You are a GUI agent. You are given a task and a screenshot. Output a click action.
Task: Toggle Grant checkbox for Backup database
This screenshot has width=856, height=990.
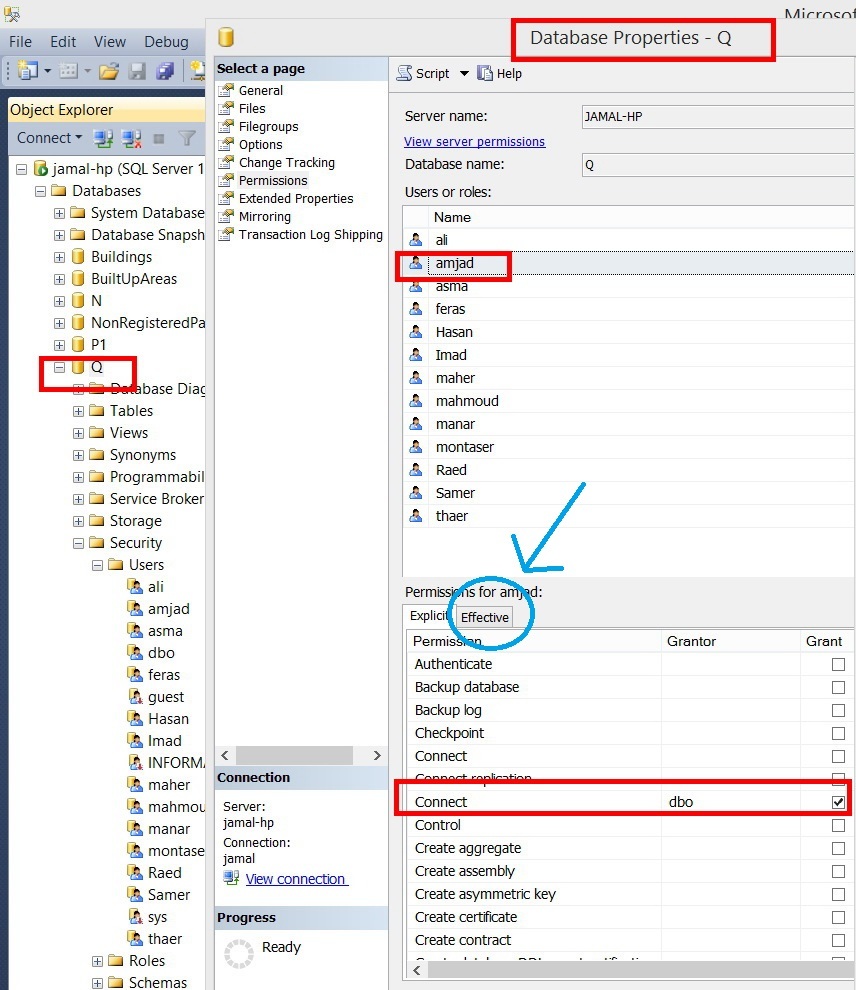(x=838, y=687)
